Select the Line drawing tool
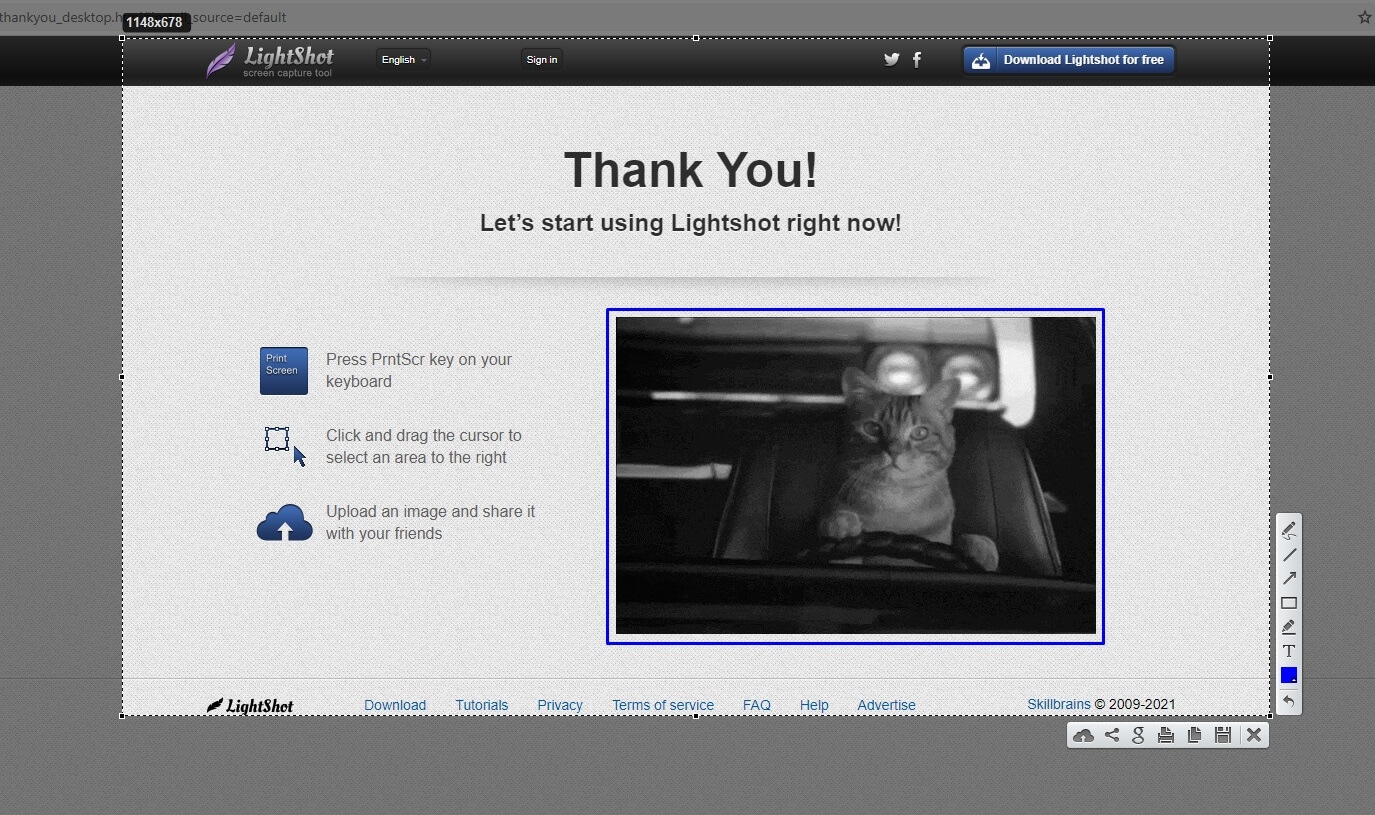Viewport: 1375px width, 815px height. [1289, 554]
